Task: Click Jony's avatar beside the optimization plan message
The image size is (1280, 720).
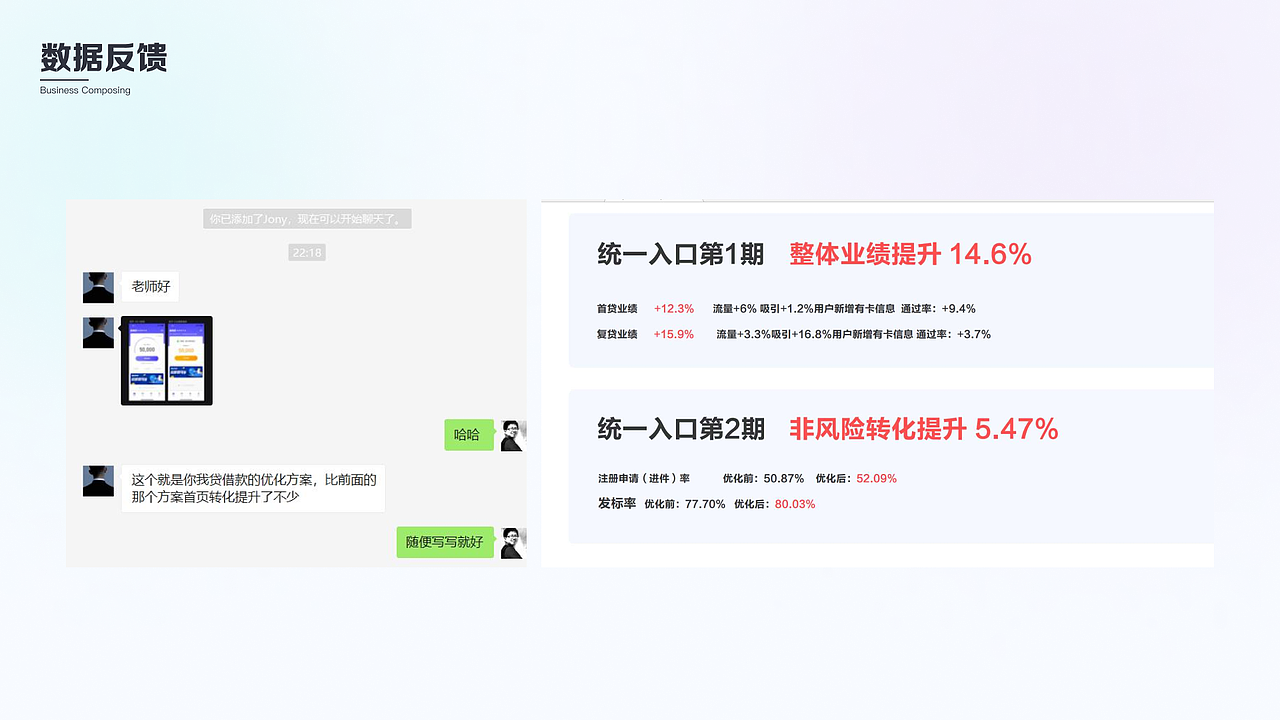Action: click(x=98, y=480)
